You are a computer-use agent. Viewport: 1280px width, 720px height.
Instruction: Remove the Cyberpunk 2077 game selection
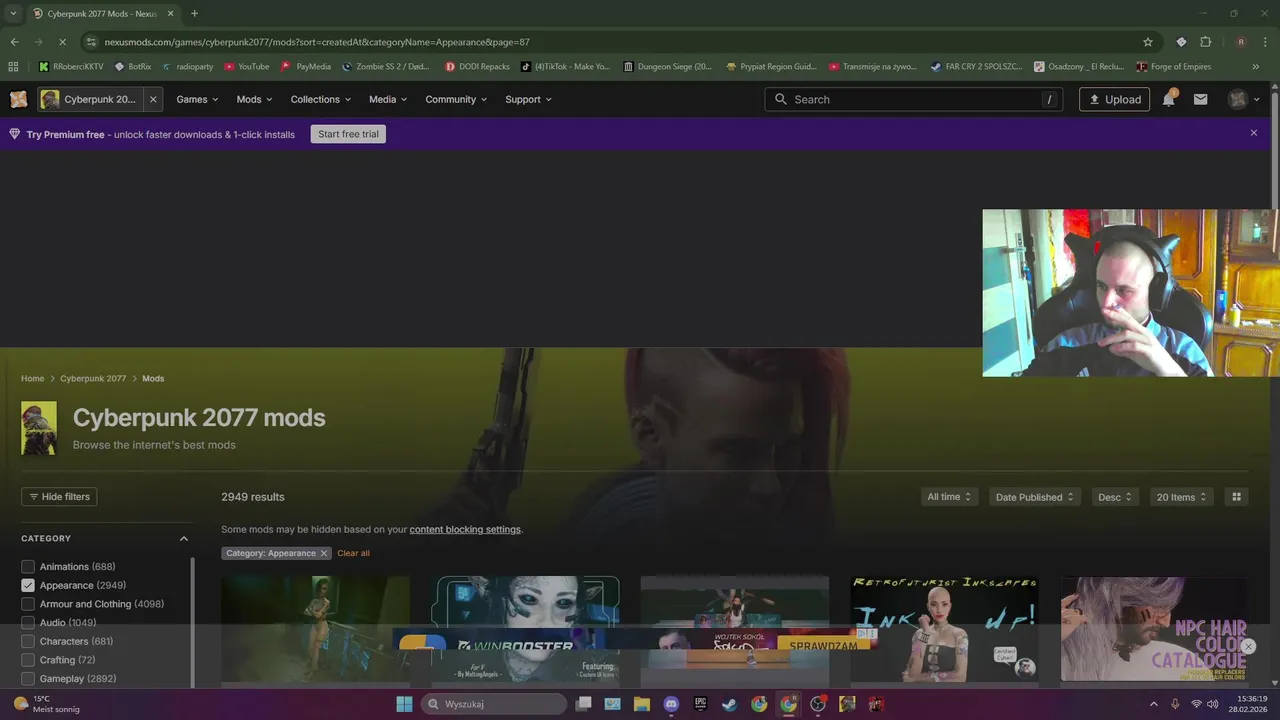pos(153,99)
